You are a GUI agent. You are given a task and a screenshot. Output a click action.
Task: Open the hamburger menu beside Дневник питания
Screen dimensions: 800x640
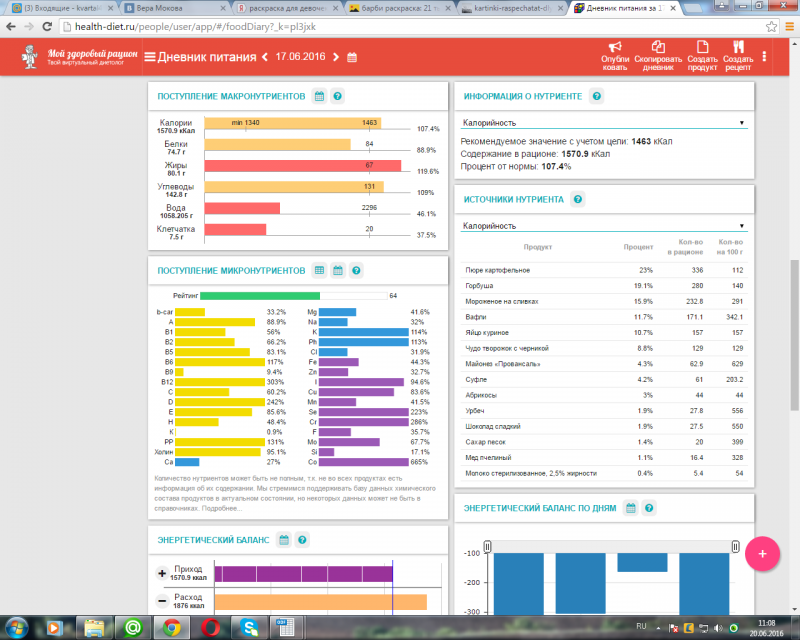(x=149, y=57)
